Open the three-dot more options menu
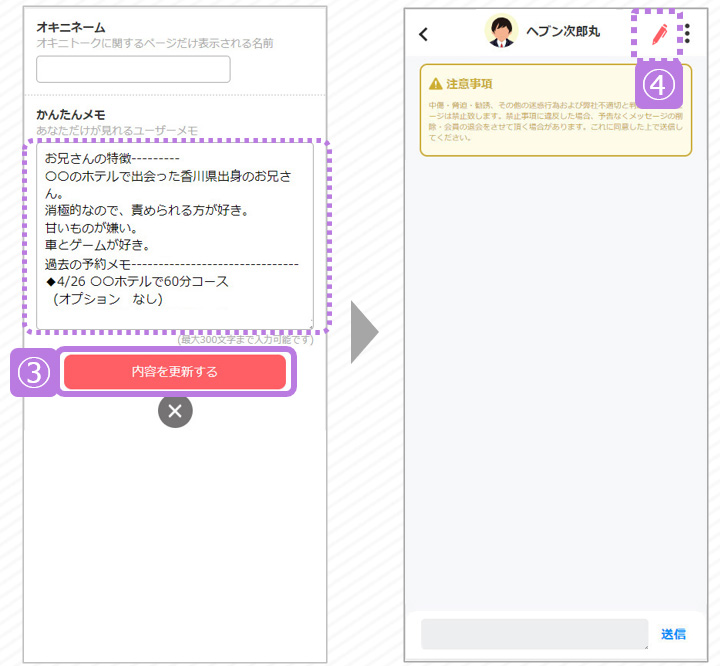720x666 pixels. click(687, 34)
